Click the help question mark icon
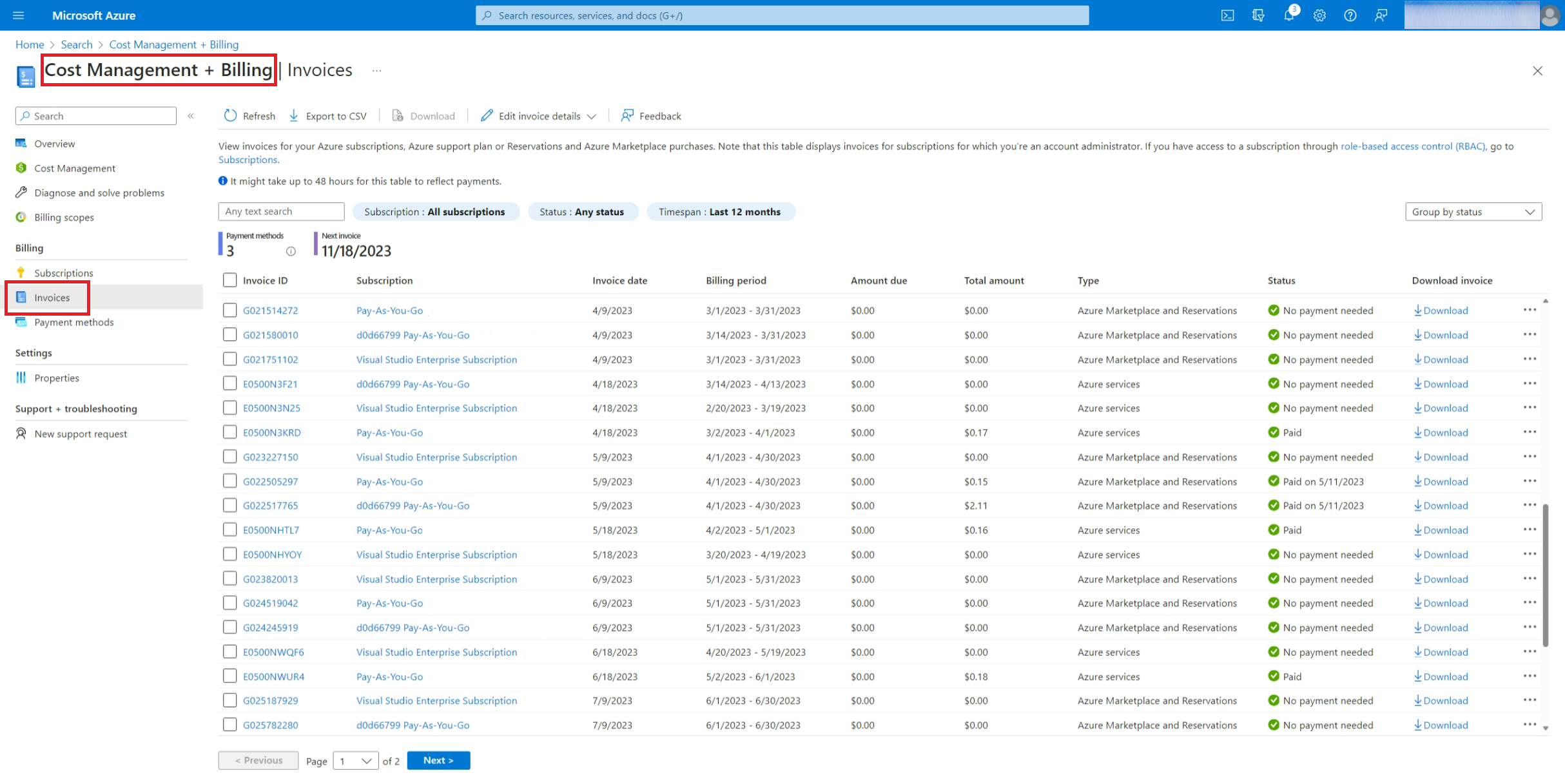Image resolution: width=1565 pixels, height=784 pixels. pos(1350,15)
